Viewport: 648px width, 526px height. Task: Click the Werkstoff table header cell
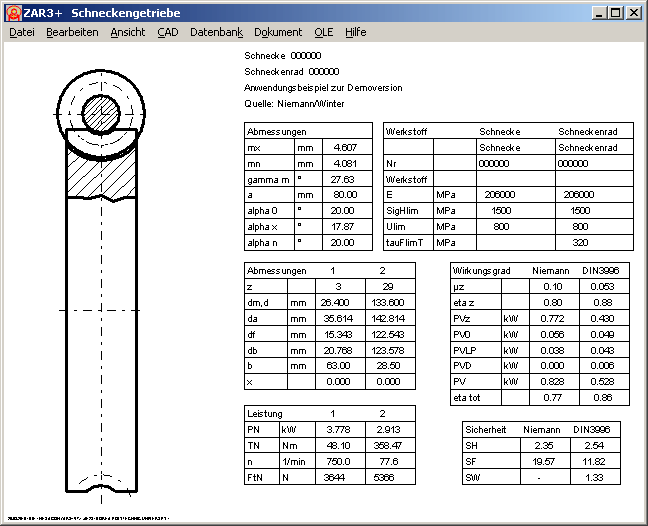pyautogui.click(x=405, y=131)
